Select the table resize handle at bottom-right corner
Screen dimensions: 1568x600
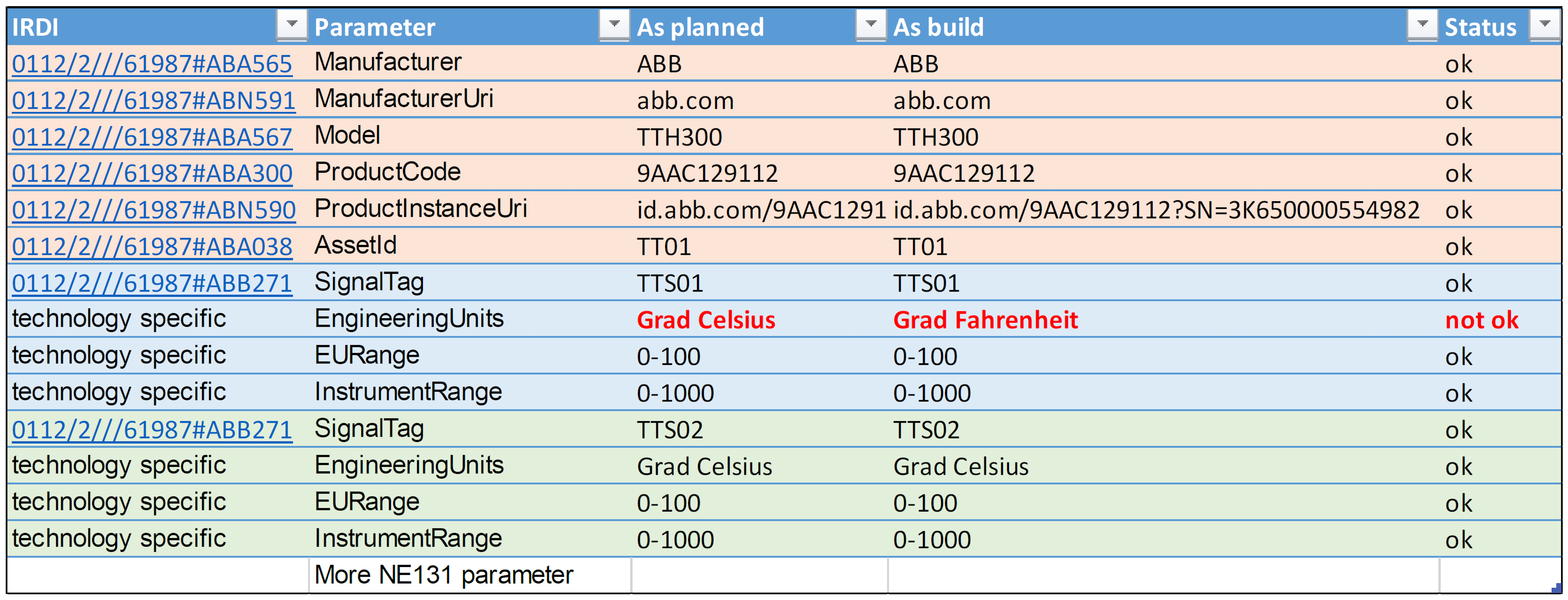tap(1556, 588)
